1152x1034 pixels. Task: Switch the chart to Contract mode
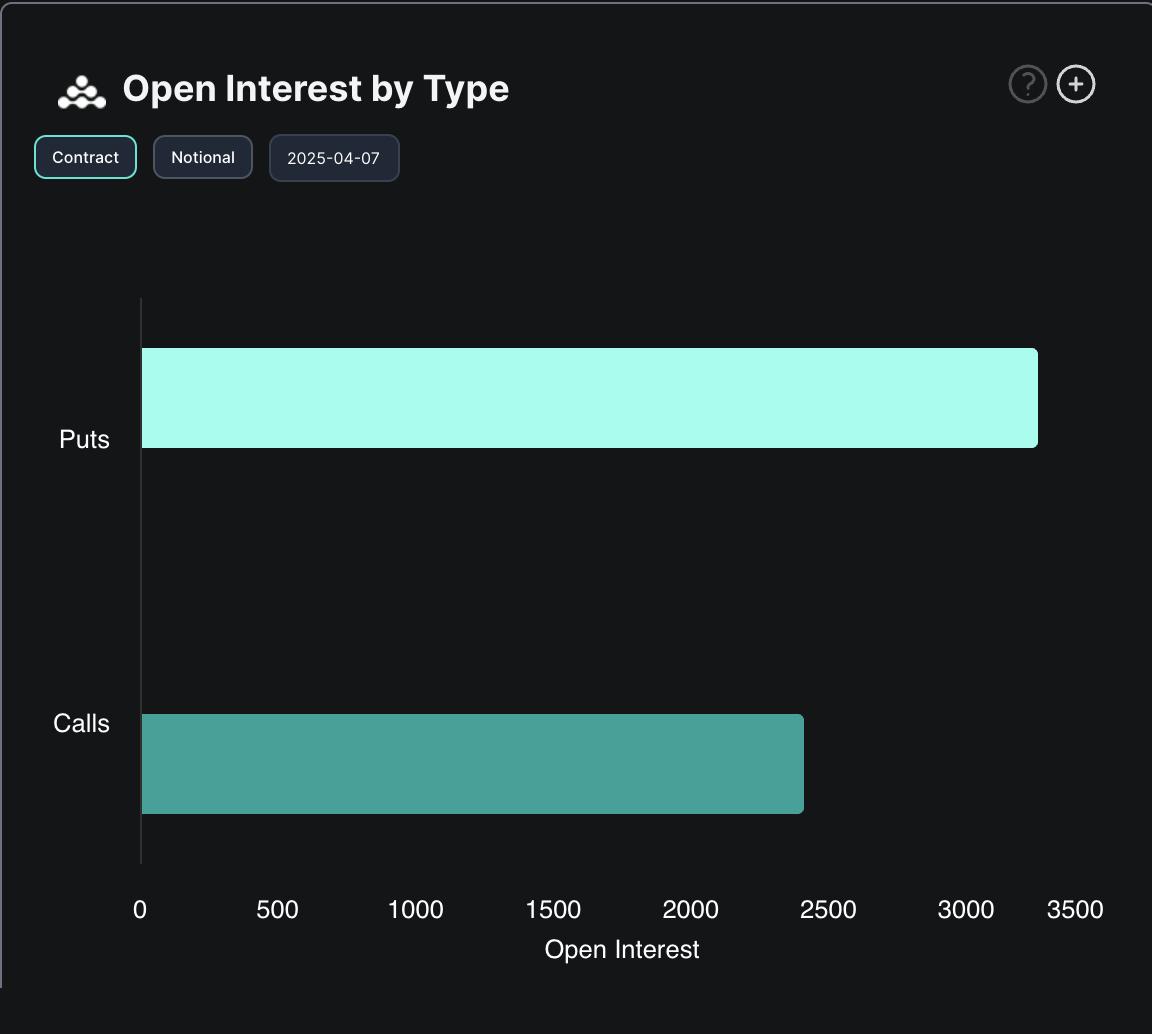(85, 157)
